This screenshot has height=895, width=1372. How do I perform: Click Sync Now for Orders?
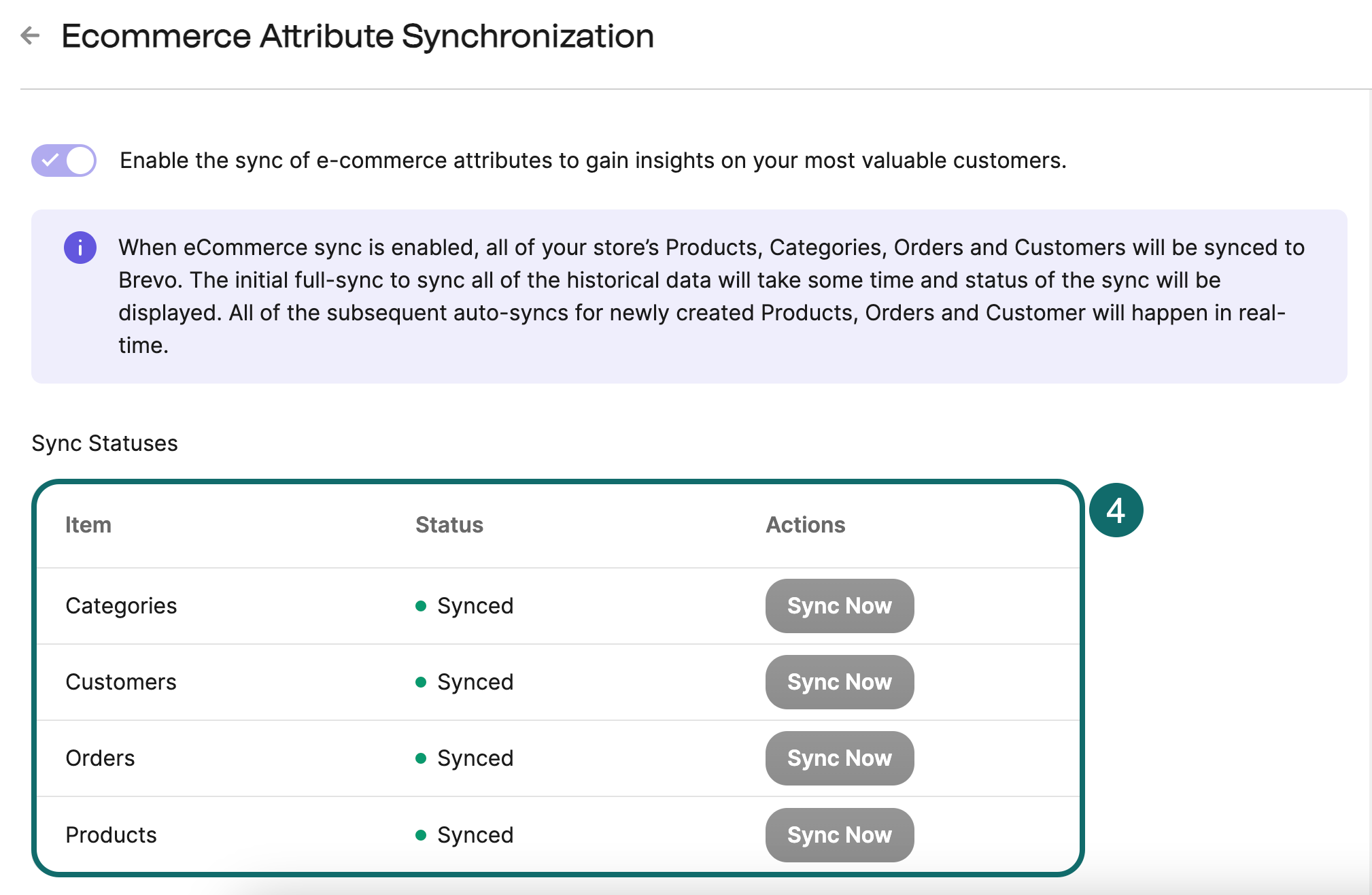pyautogui.click(x=840, y=758)
